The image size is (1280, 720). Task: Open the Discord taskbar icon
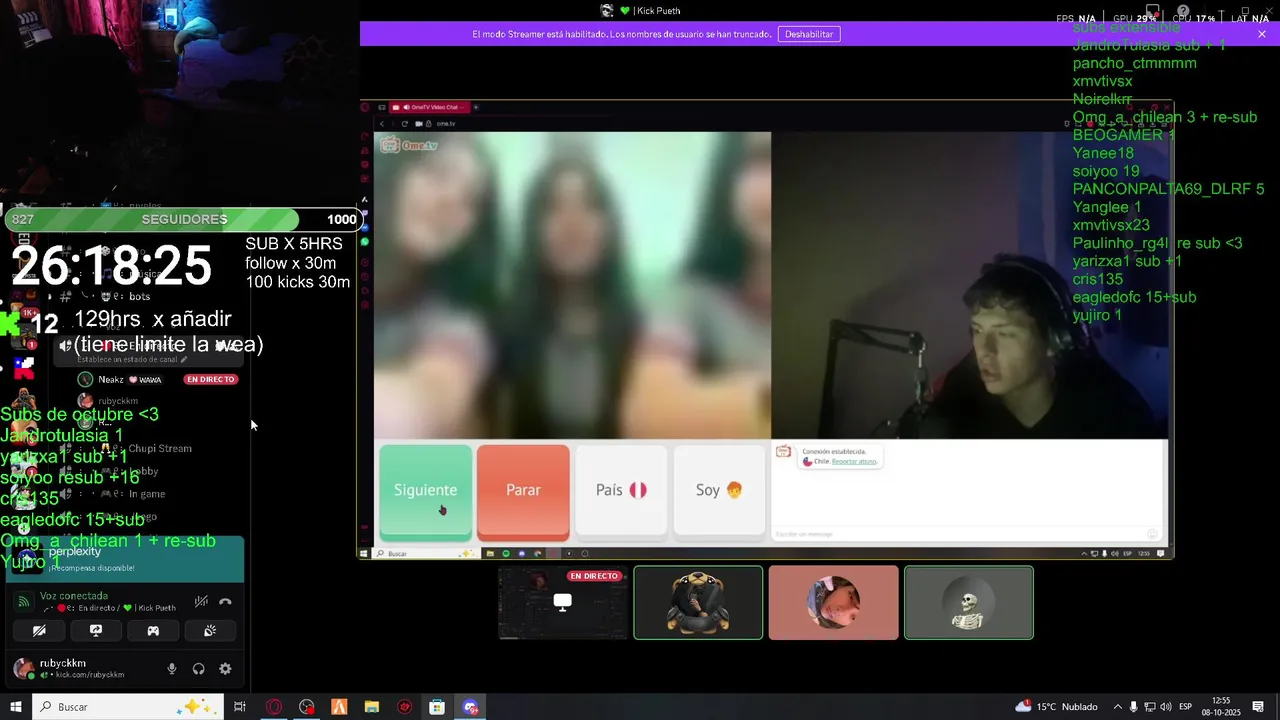coord(470,707)
